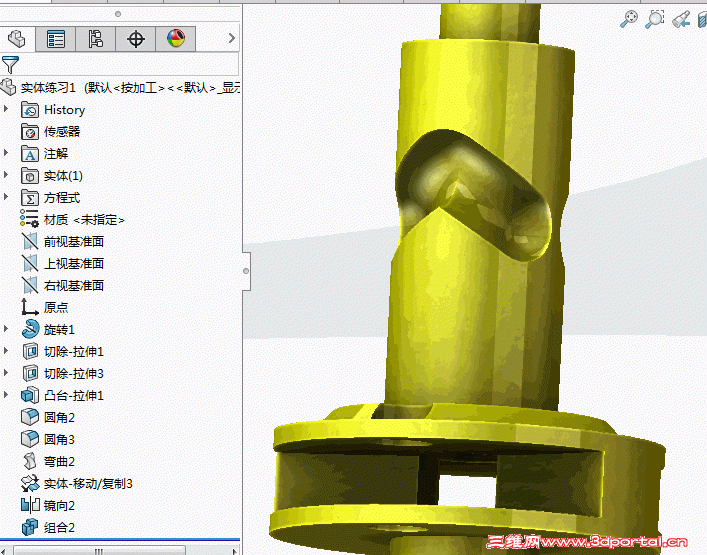The height and width of the screenshot is (555, 707).
Task: Expand the History folder
Action: (6, 109)
